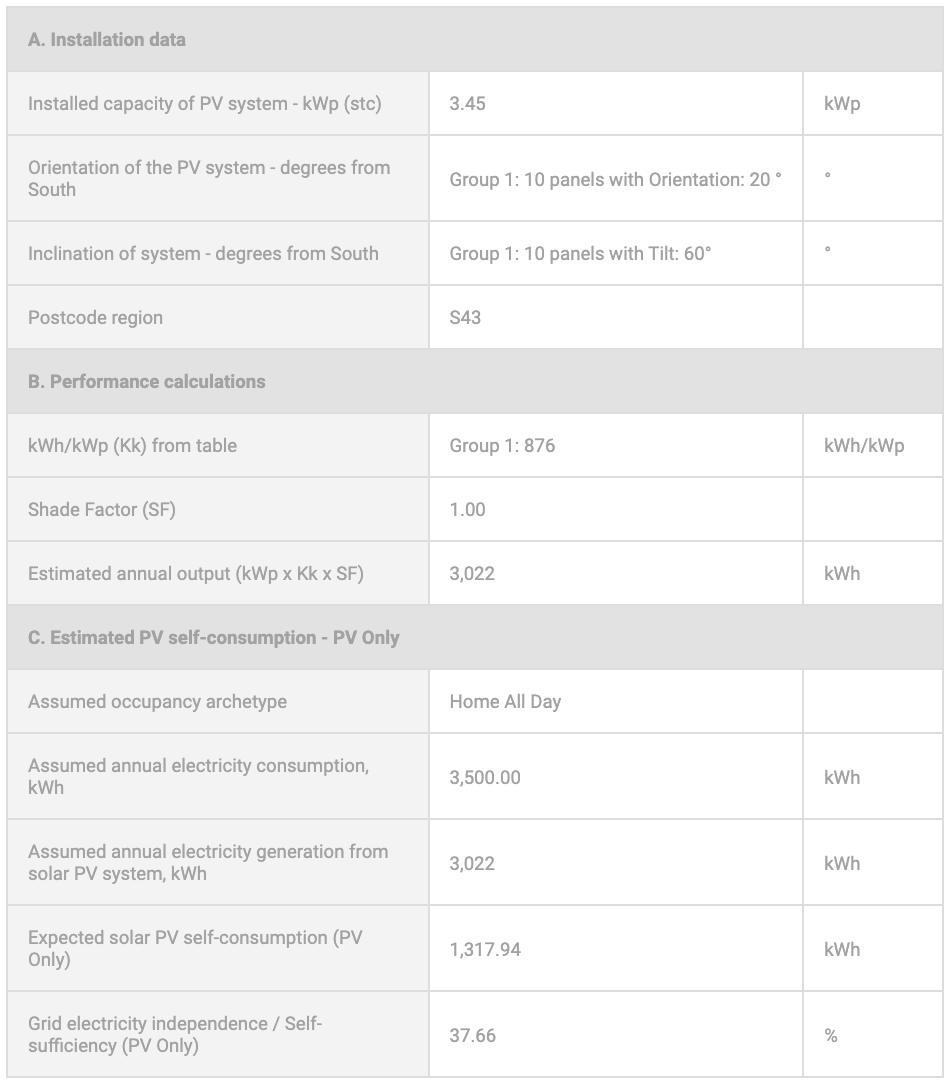This screenshot has height=1086, width=948.
Task: Click the 'C. Estimated PV self-consumption' section header
Action: point(214,638)
